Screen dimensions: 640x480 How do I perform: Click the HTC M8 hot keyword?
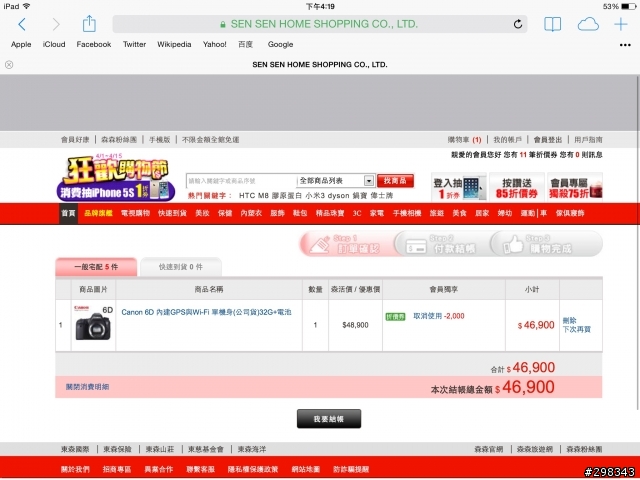click(253, 196)
